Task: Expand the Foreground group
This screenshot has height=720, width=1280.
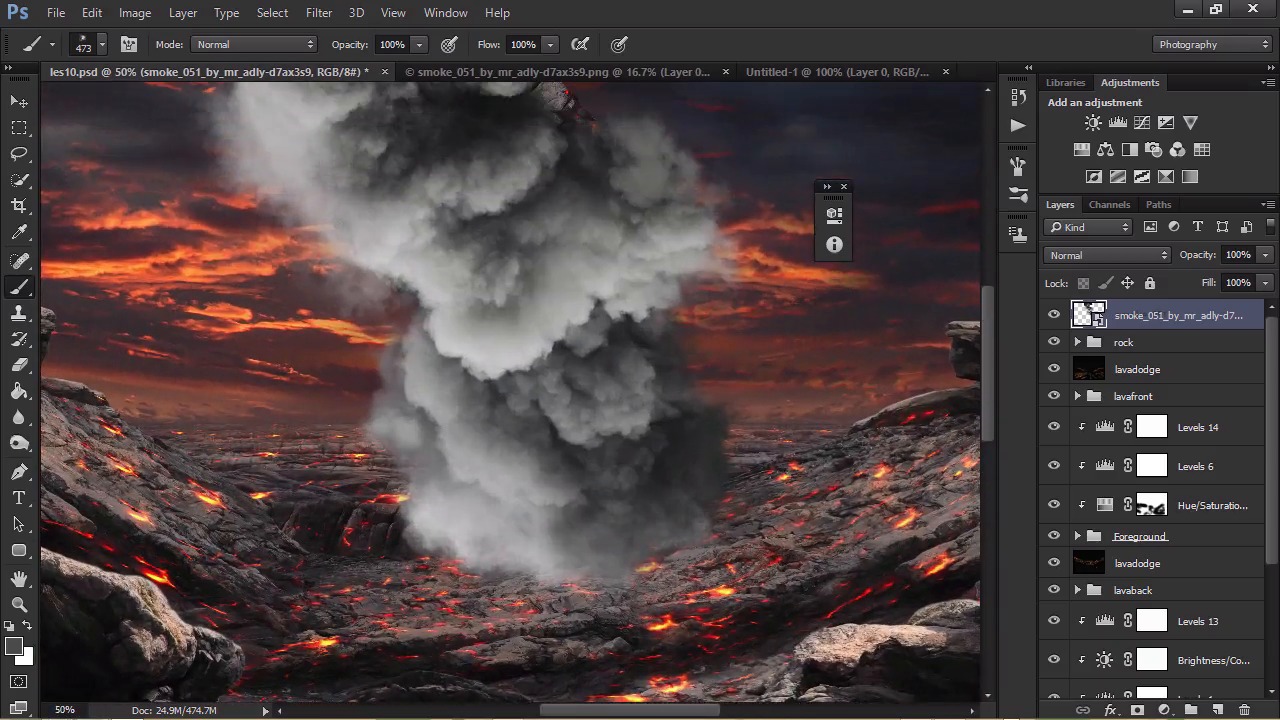Action: coord(1078,536)
